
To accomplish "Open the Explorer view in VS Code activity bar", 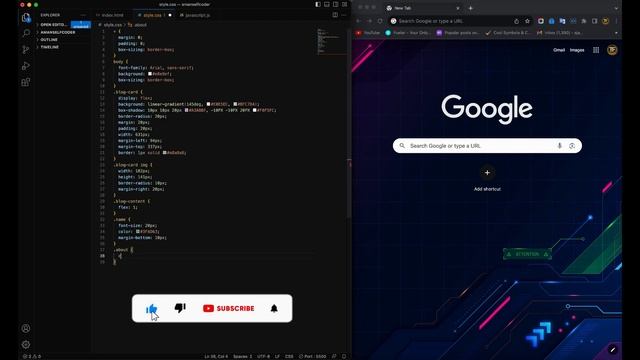I will pyautogui.click(x=26, y=18).
